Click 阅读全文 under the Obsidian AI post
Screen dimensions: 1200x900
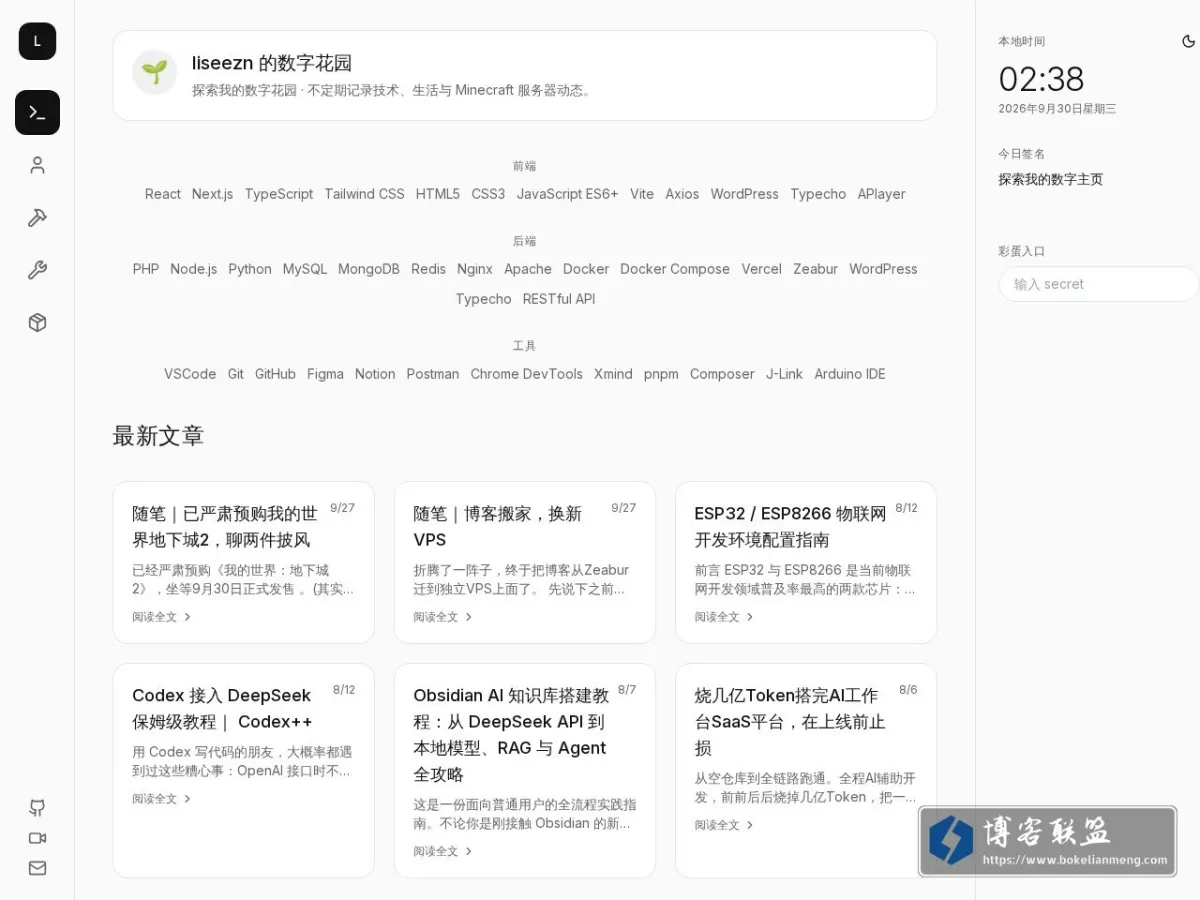(x=443, y=851)
